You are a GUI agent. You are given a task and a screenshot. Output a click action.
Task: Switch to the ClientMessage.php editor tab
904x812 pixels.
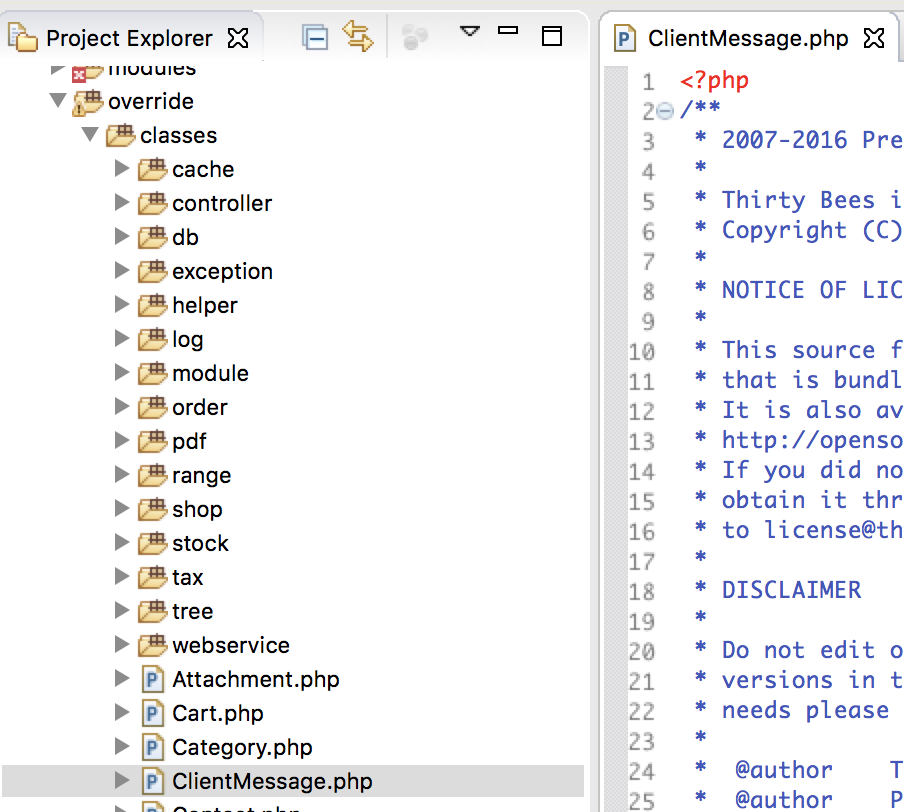point(747,39)
